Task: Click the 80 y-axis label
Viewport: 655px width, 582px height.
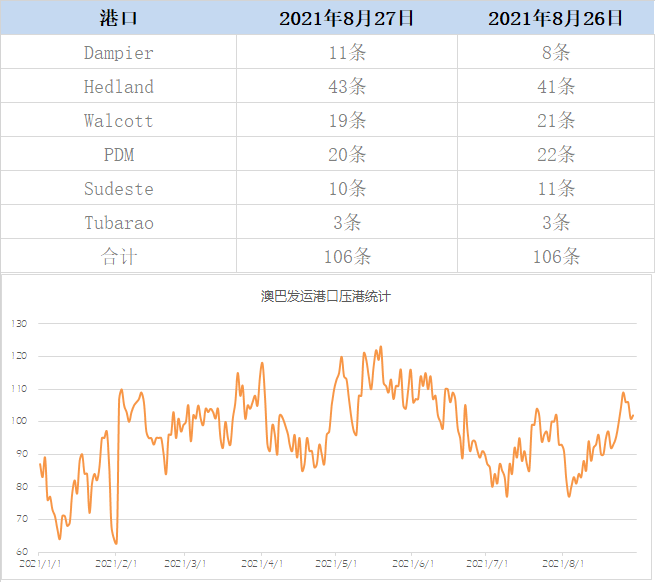Action: click(x=22, y=486)
